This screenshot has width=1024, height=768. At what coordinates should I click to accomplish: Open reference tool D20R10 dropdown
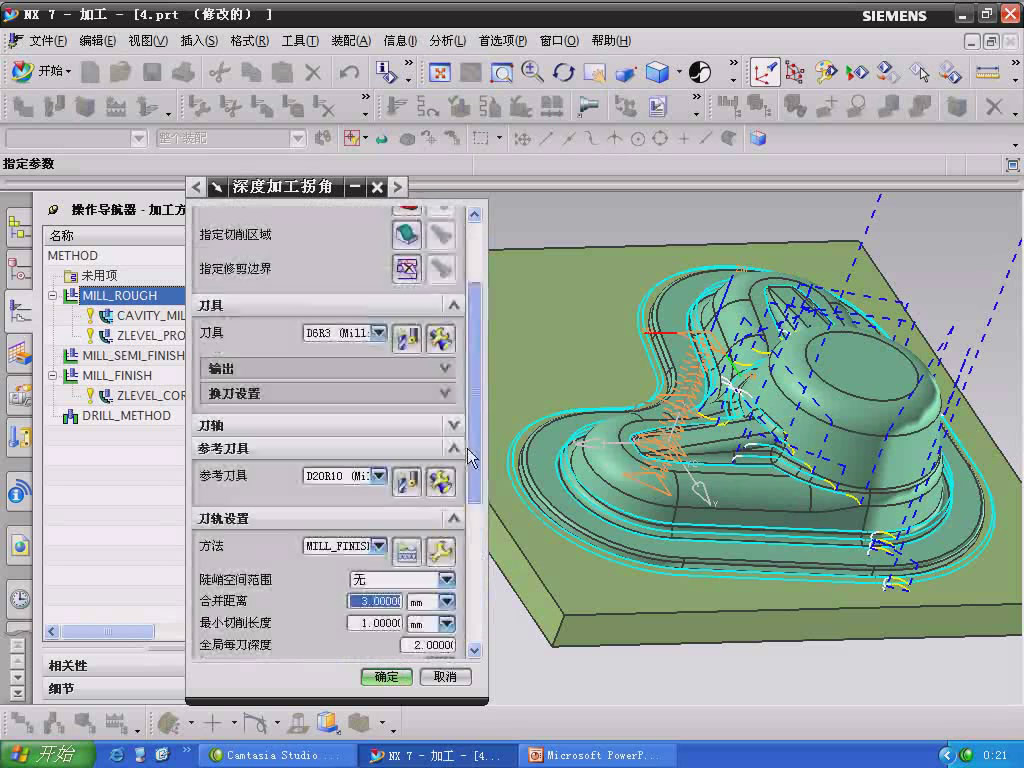[x=379, y=476]
